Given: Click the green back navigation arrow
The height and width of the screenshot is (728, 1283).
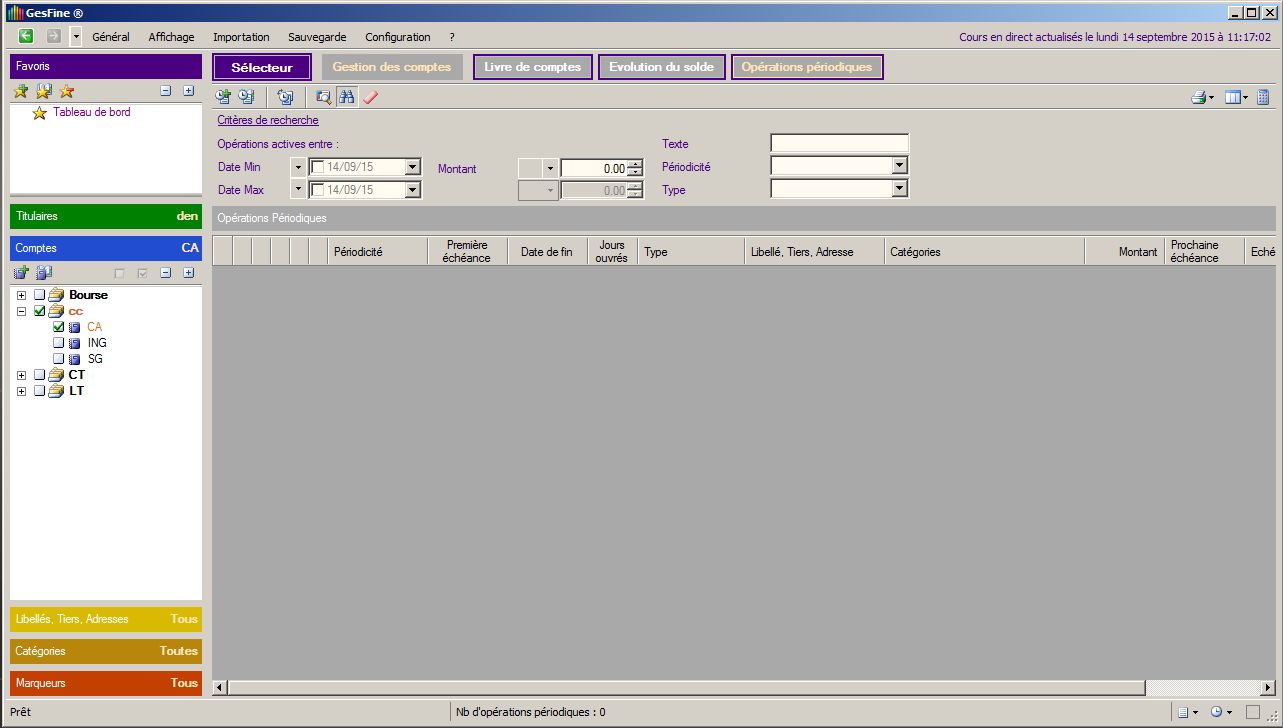Looking at the screenshot, I should point(26,36).
